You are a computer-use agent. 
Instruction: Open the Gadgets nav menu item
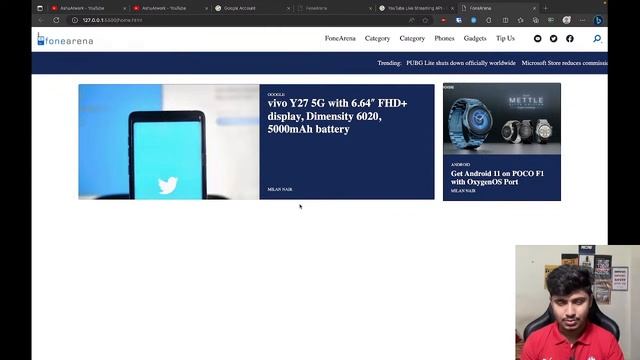(475, 38)
